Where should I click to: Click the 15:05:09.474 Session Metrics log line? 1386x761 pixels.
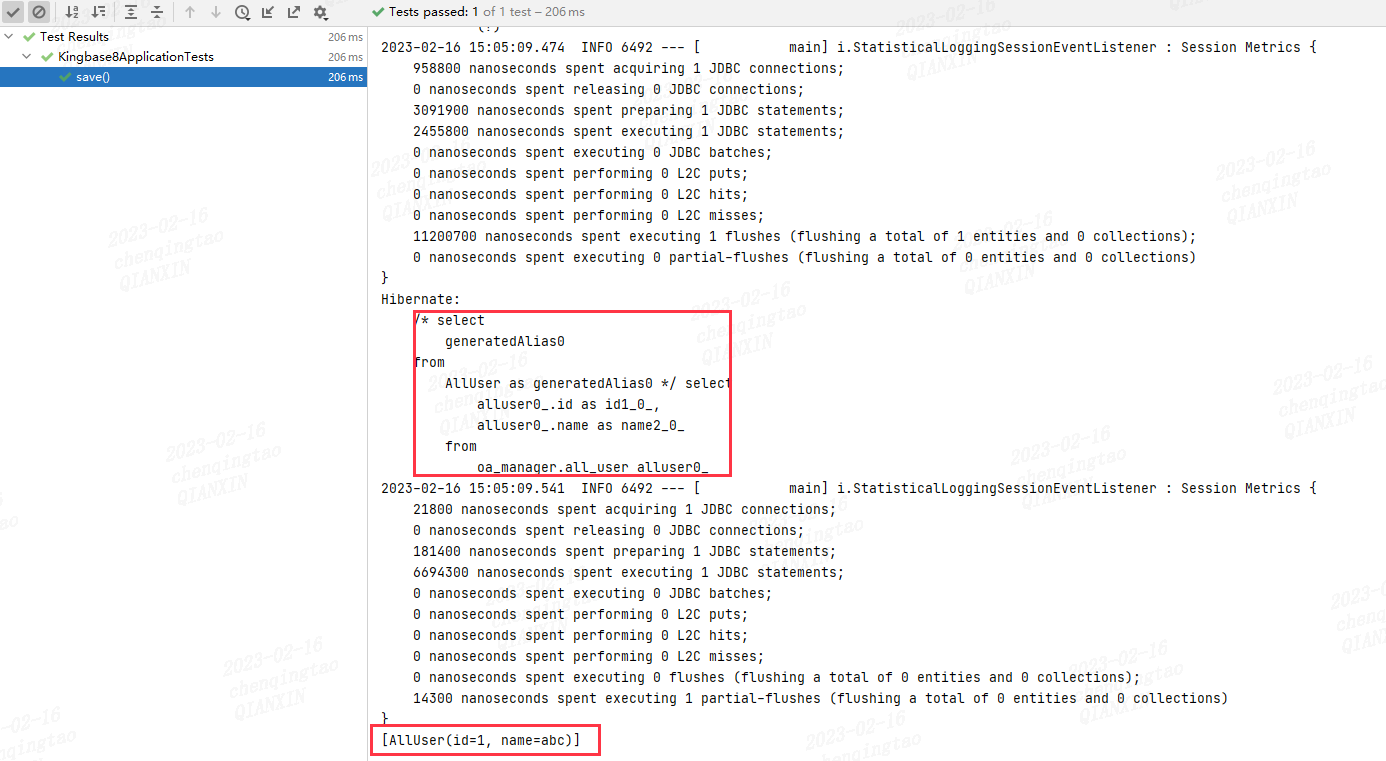pos(849,47)
